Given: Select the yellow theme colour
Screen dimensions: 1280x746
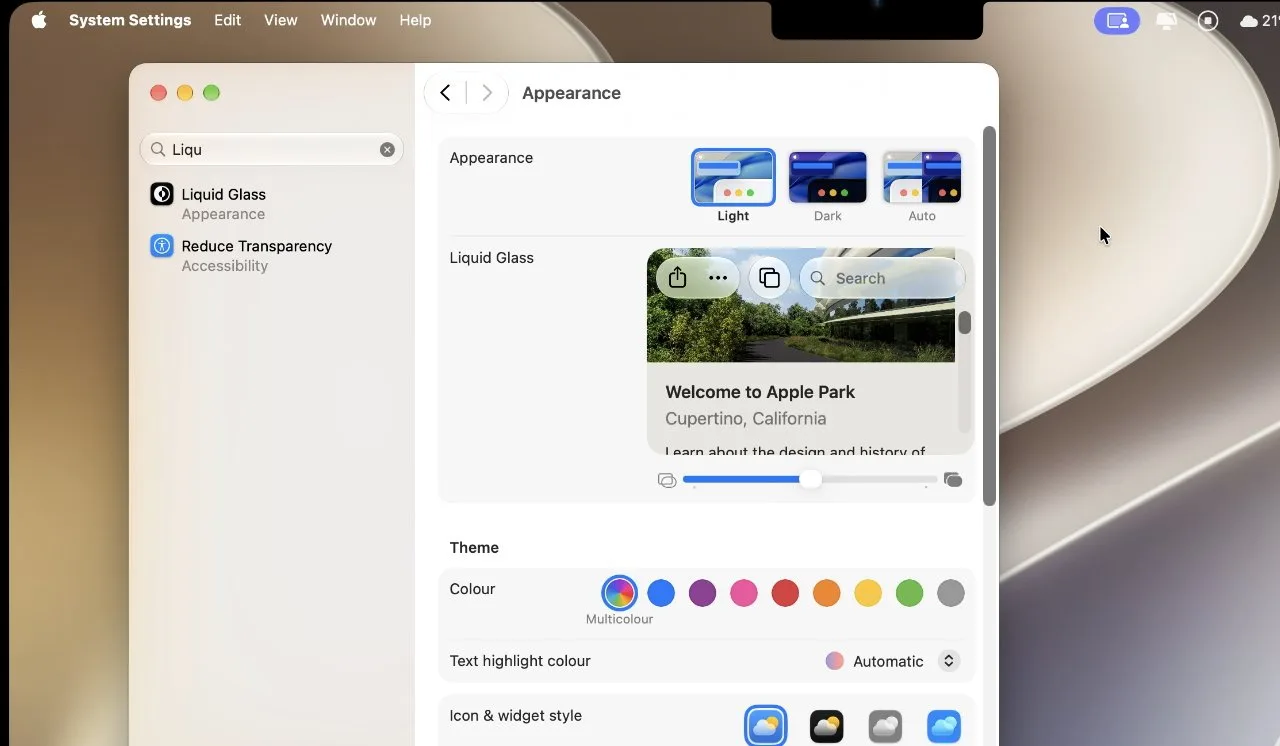Looking at the screenshot, I should (x=868, y=593).
